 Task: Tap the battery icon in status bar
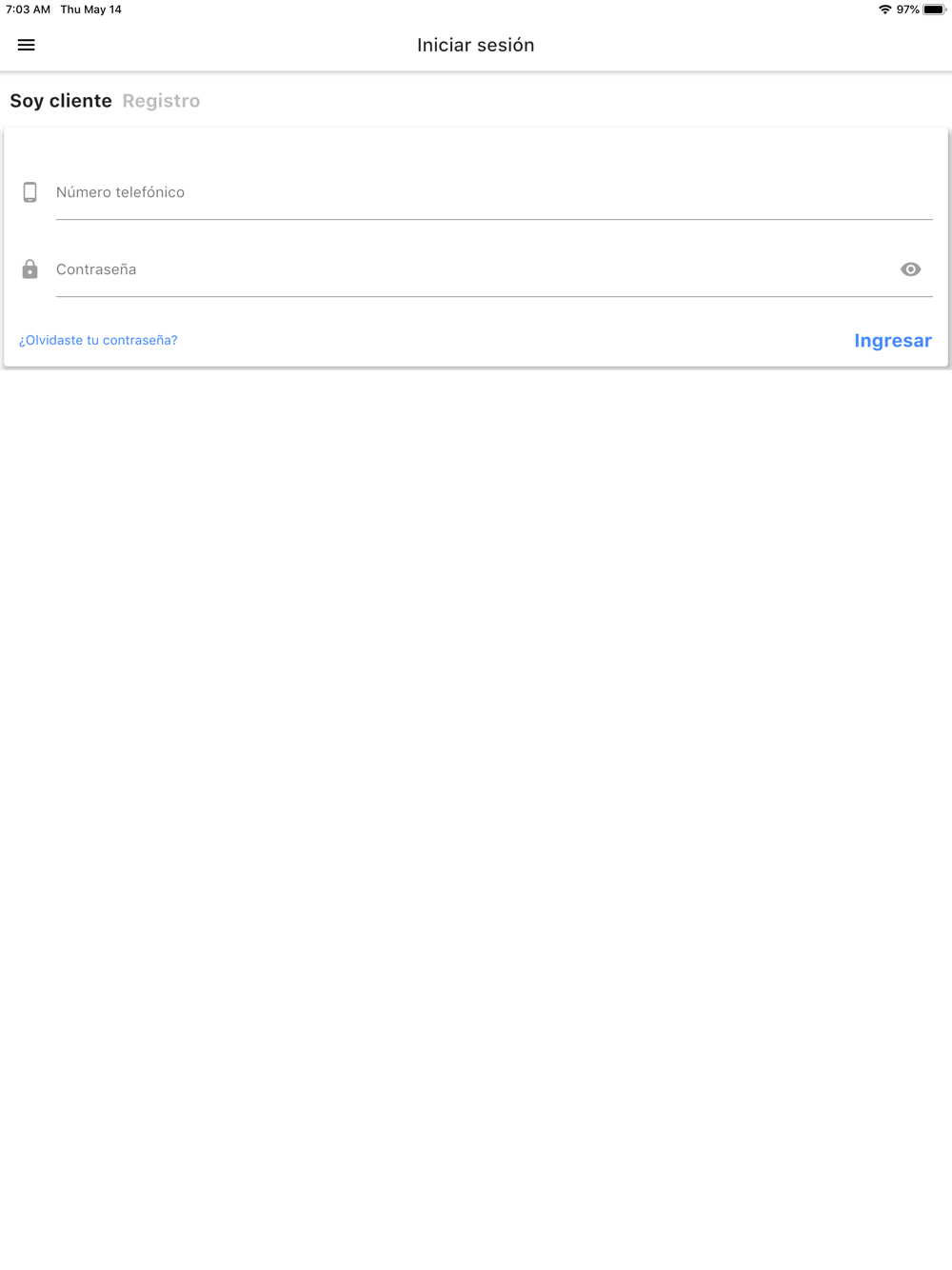click(x=935, y=10)
